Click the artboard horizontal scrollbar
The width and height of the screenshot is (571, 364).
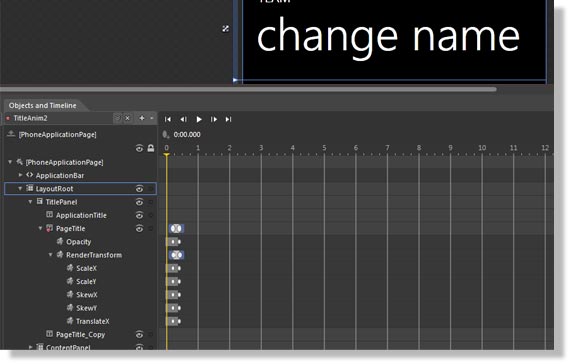248,89
